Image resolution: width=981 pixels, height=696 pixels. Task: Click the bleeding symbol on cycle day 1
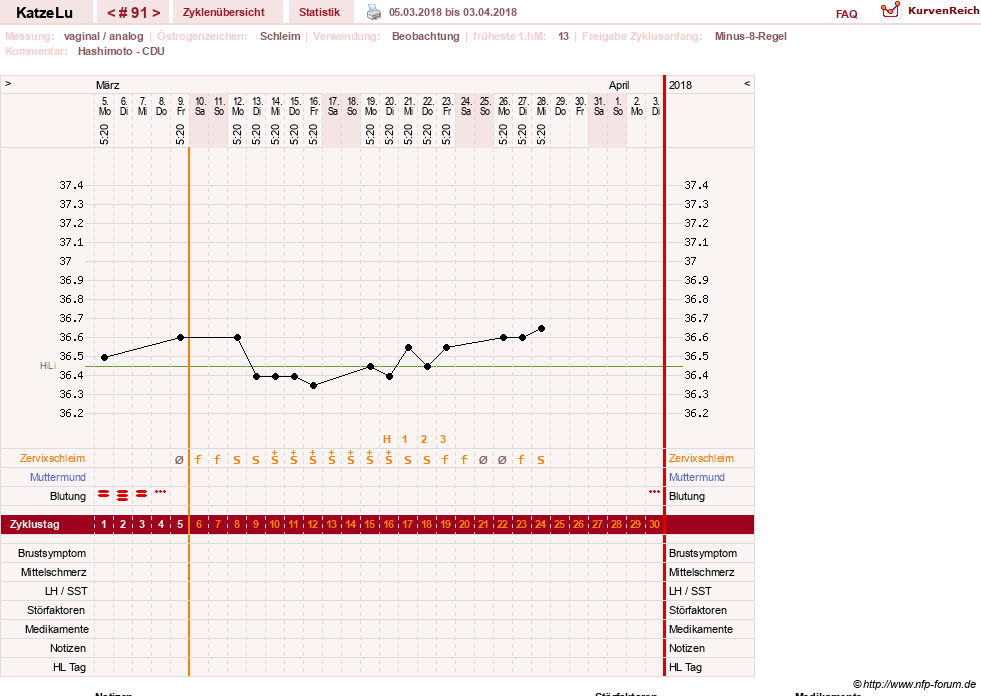[x=104, y=494]
